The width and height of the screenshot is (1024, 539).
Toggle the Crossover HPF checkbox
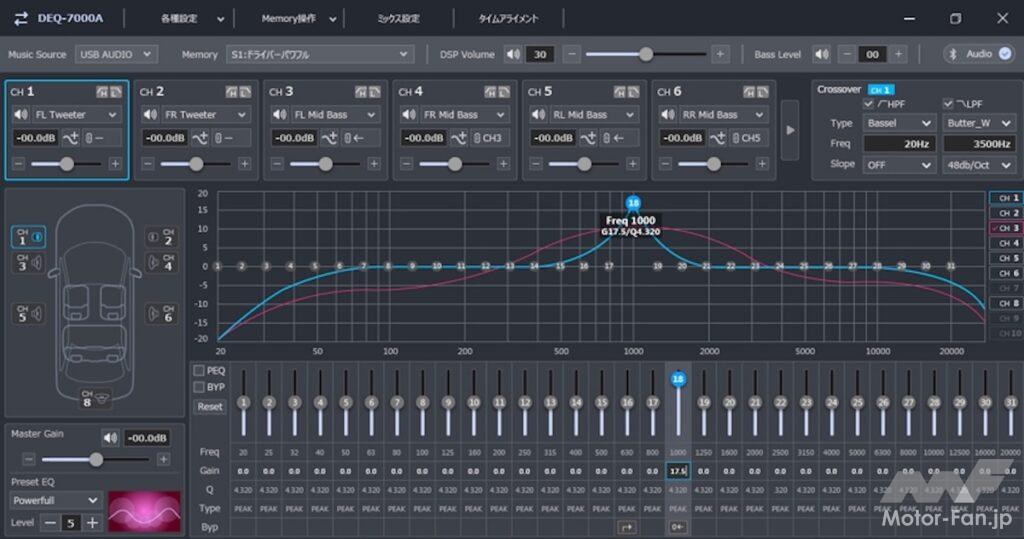[868, 104]
